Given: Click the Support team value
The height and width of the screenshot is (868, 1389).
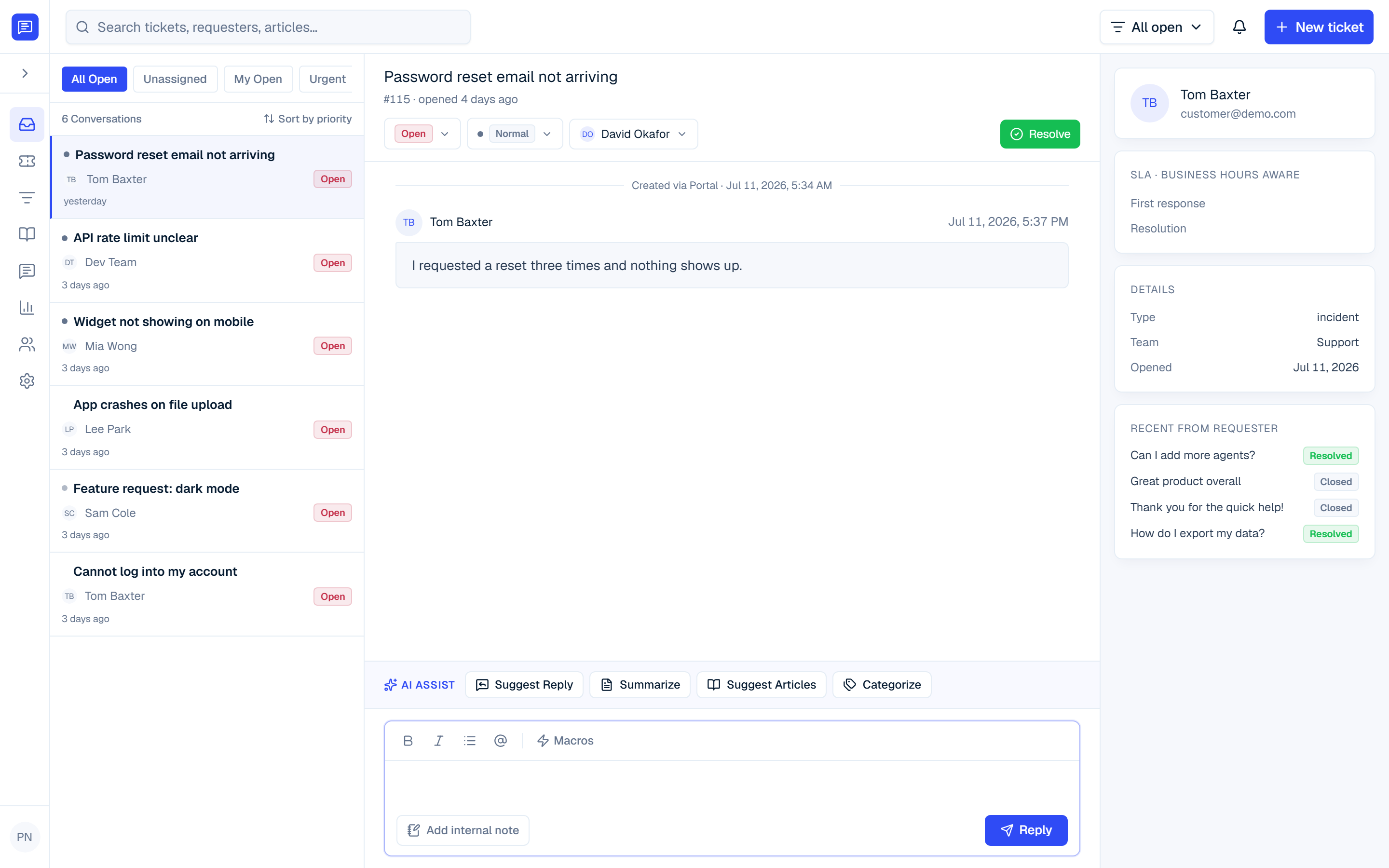Looking at the screenshot, I should pos(1337,342).
